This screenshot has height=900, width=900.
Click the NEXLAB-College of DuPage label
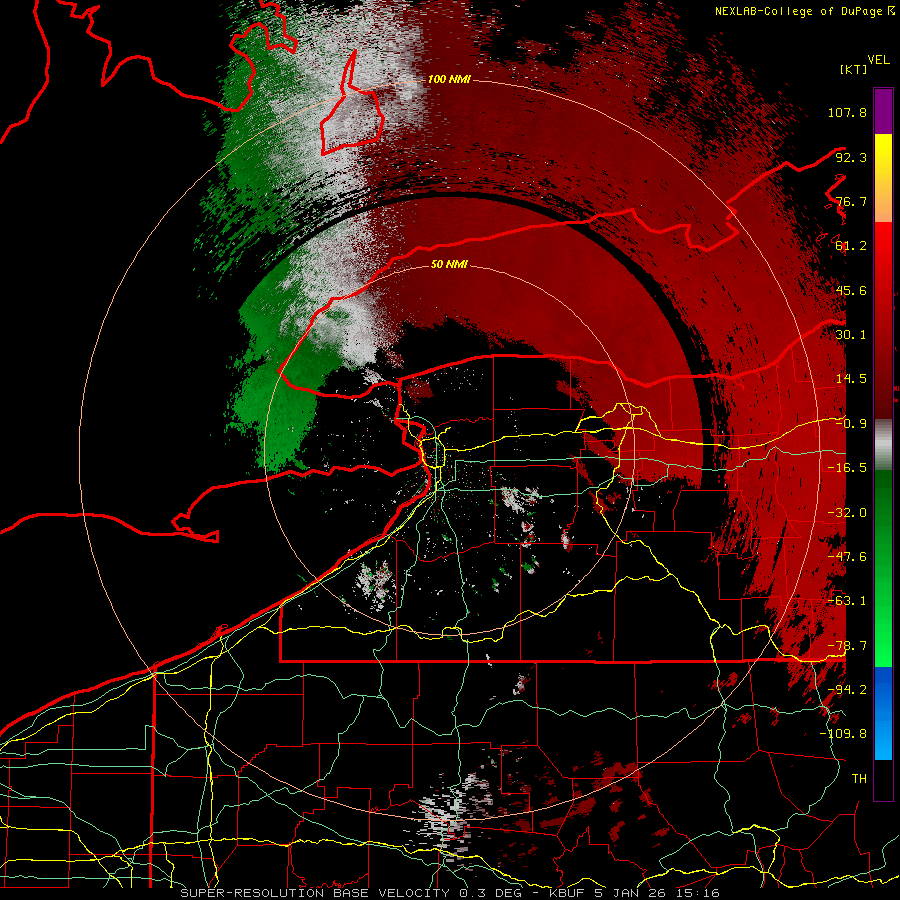[804, 11]
